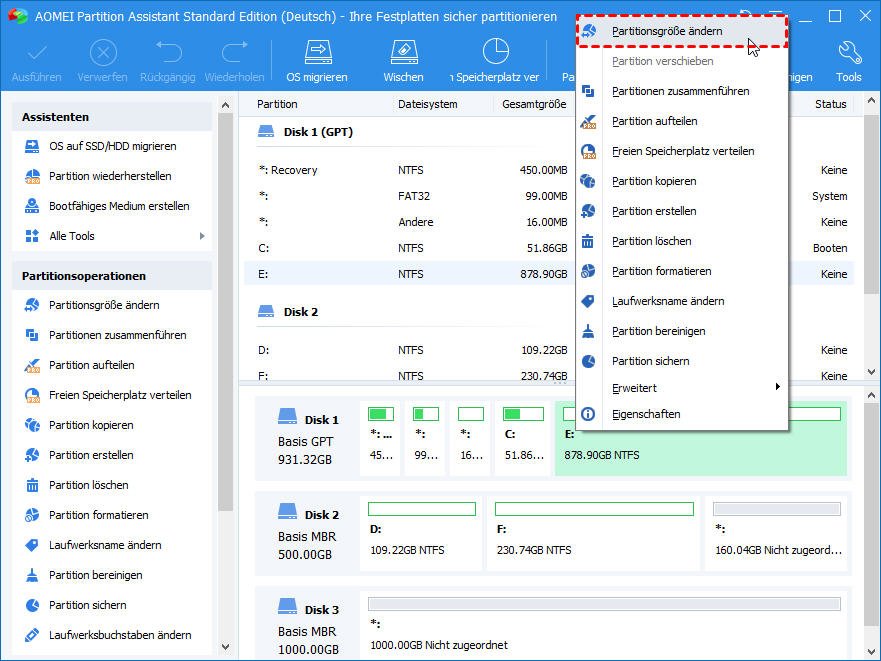
Task: Choose Partition bereinigen in context menu
Action: tap(682, 331)
